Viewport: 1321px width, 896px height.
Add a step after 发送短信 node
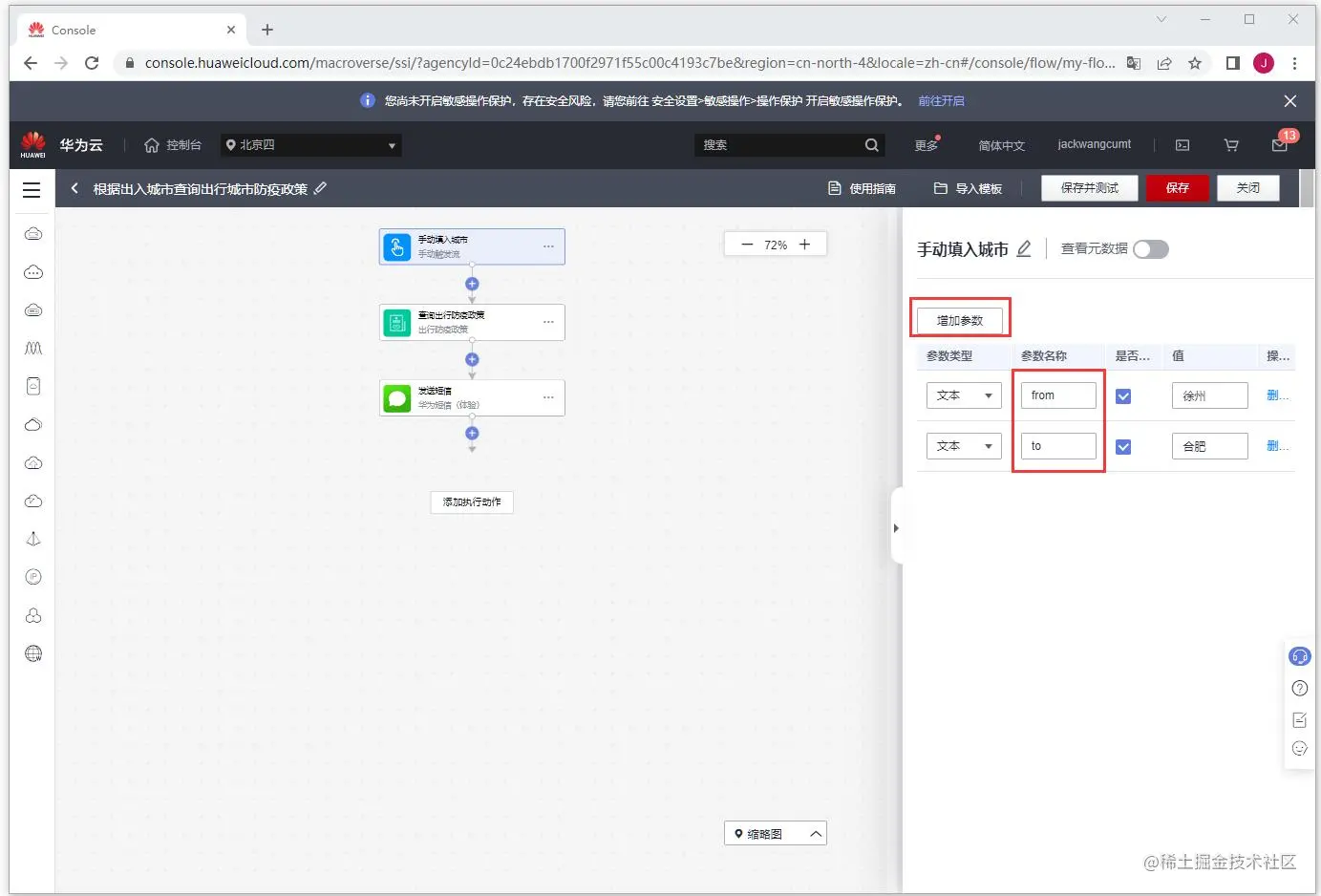pyautogui.click(x=472, y=434)
